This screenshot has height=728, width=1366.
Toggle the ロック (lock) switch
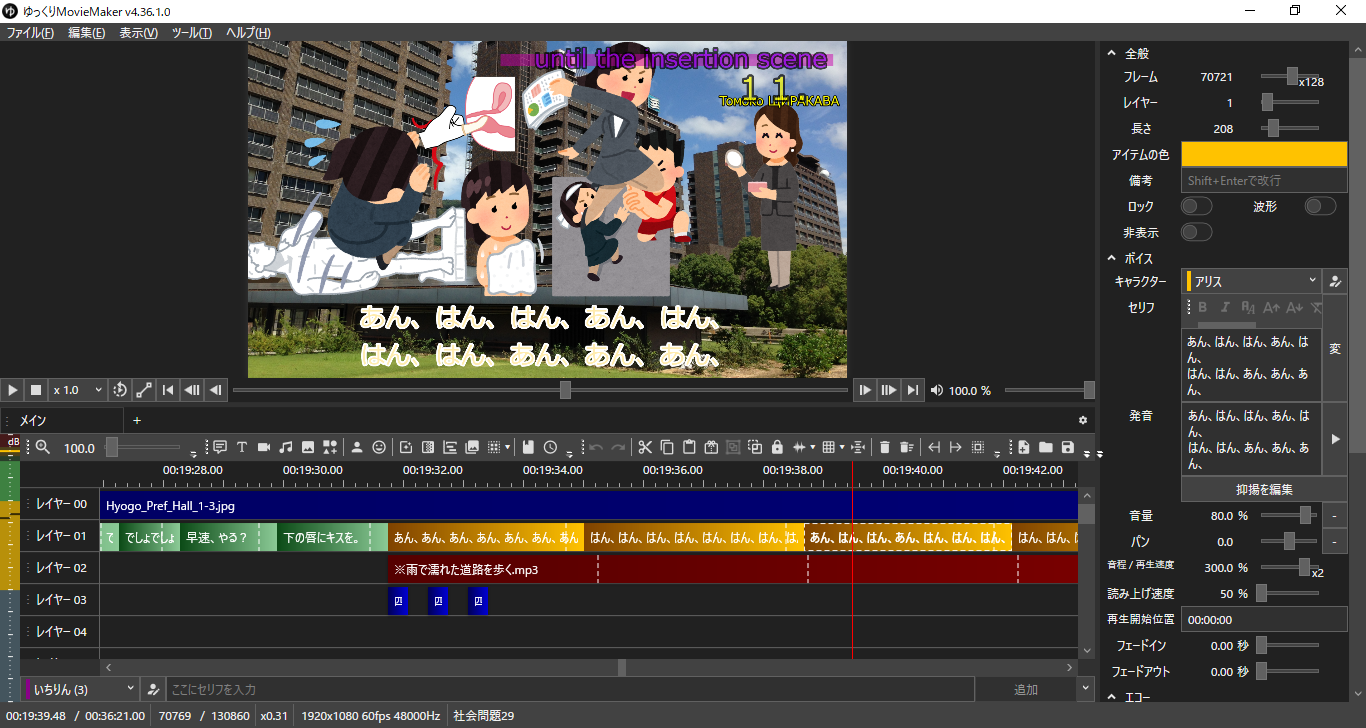[1196, 206]
